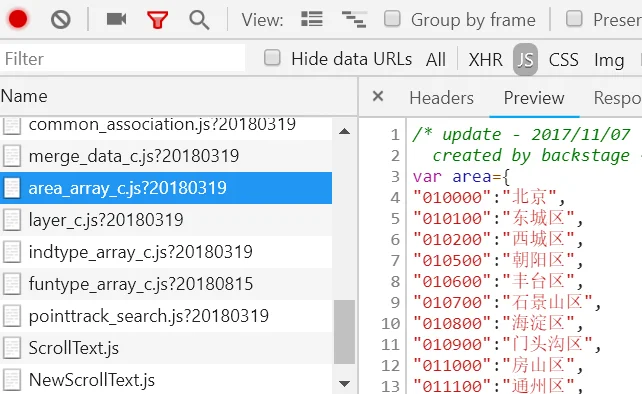Click file icon of indtype_array_c.js row

point(11,252)
